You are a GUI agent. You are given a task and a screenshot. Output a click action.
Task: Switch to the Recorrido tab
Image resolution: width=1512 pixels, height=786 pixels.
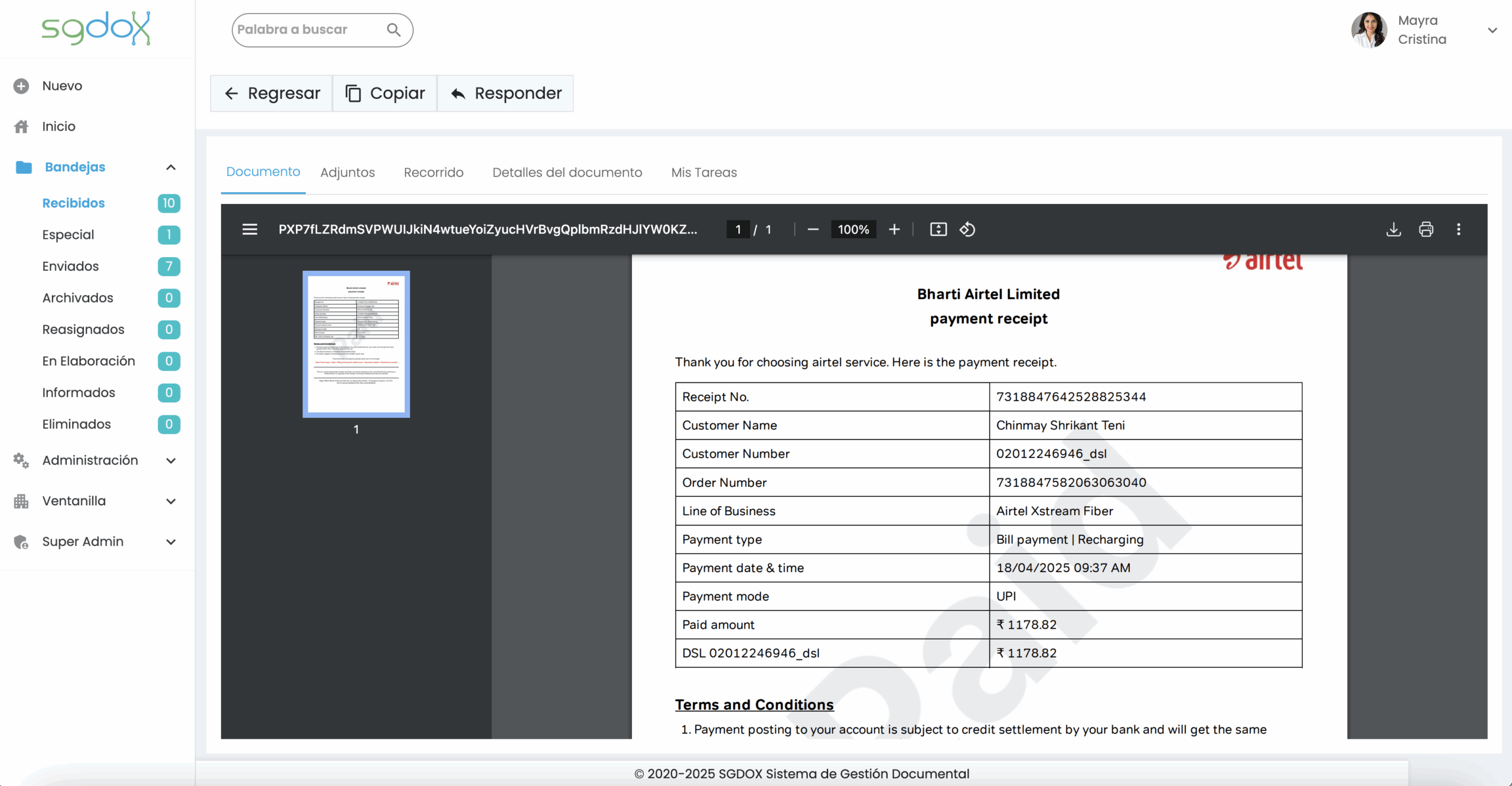coord(434,173)
